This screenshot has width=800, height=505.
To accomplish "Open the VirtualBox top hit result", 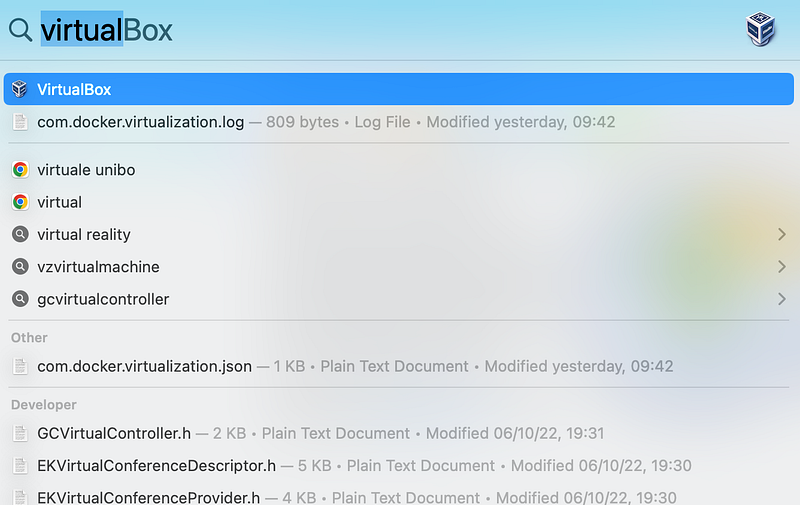I will (398, 89).
